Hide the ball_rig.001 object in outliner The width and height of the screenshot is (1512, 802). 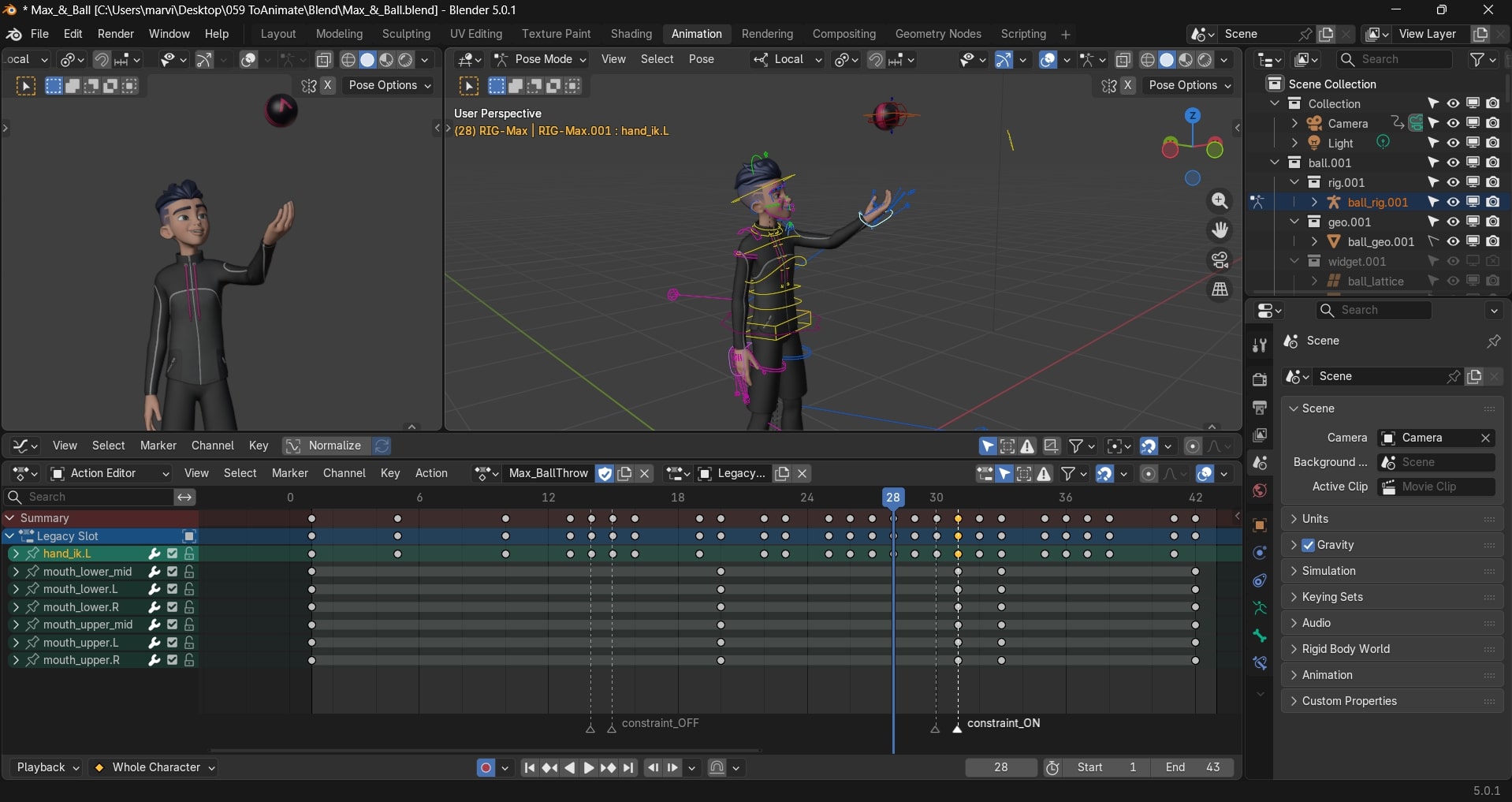pos(1453,203)
